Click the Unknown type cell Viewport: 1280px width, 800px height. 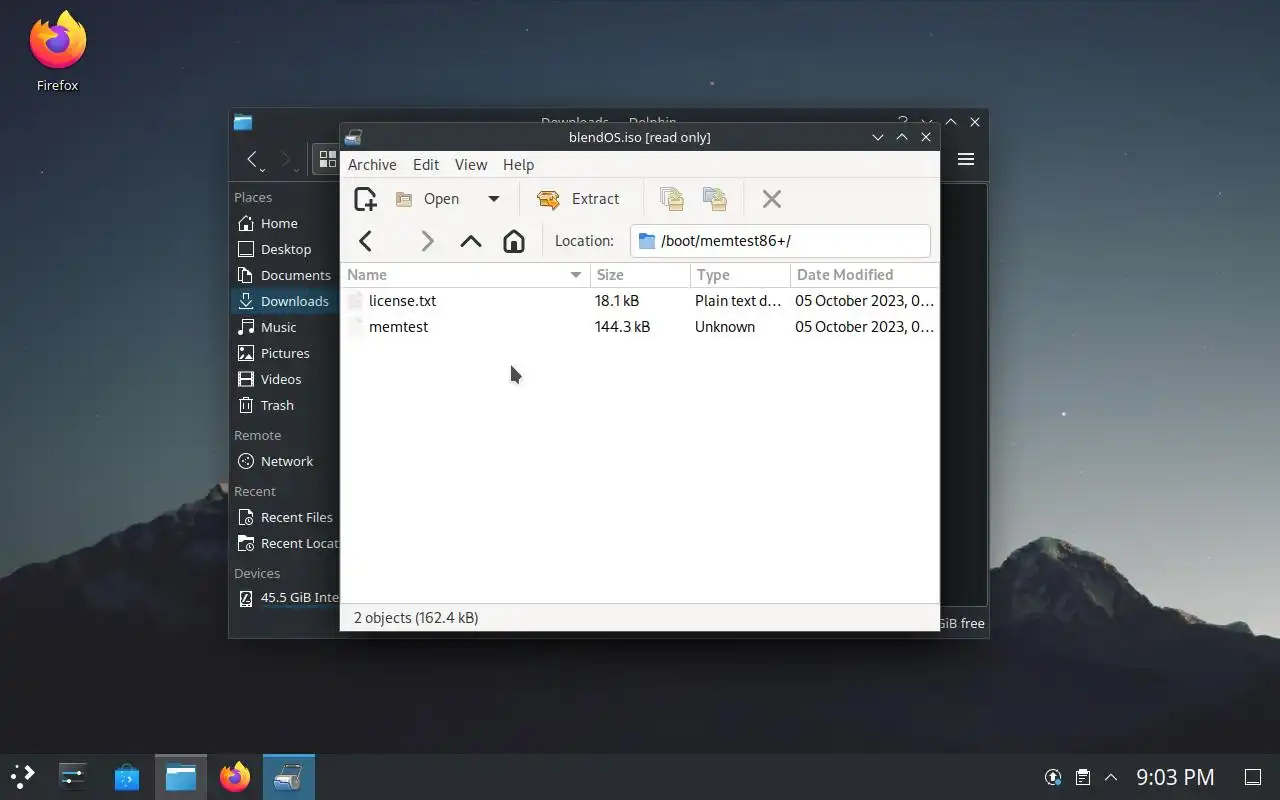[725, 327]
